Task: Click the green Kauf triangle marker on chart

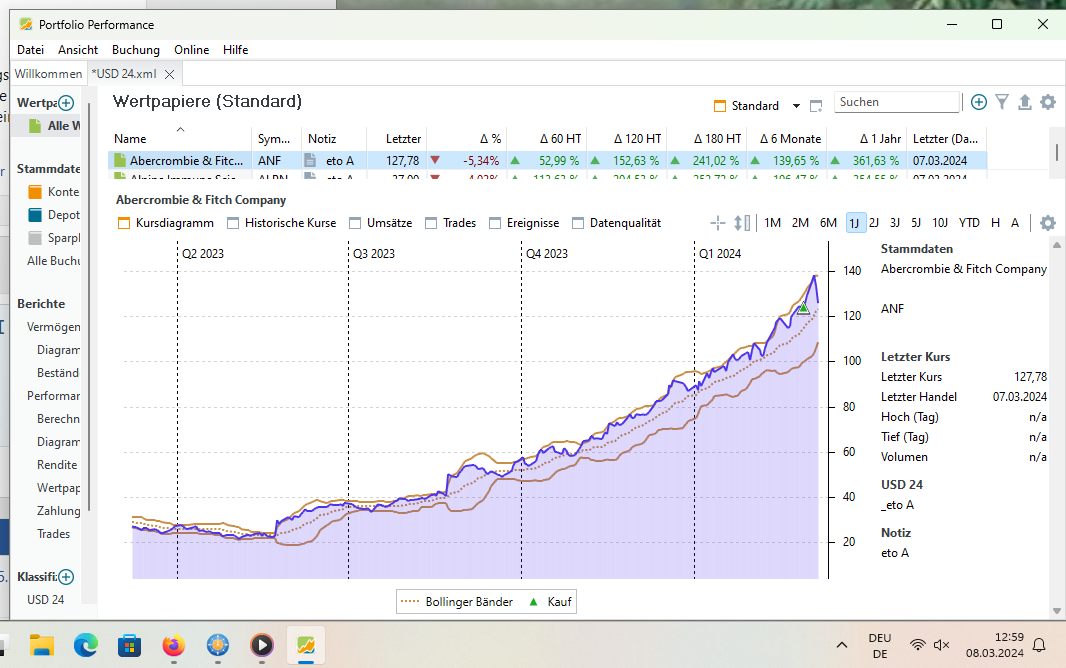Action: [804, 309]
